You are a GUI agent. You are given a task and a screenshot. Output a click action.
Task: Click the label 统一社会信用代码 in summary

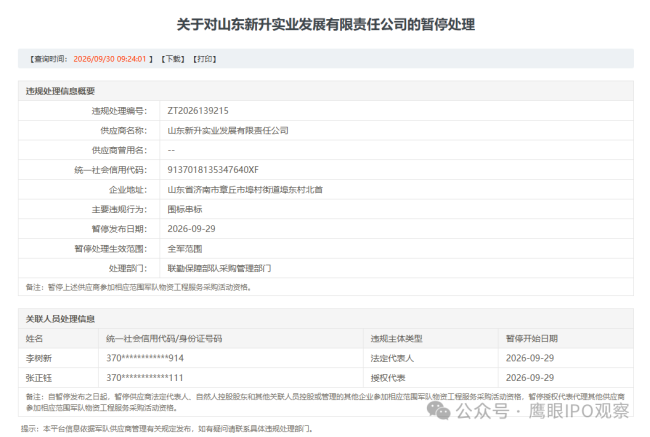click(x=111, y=170)
